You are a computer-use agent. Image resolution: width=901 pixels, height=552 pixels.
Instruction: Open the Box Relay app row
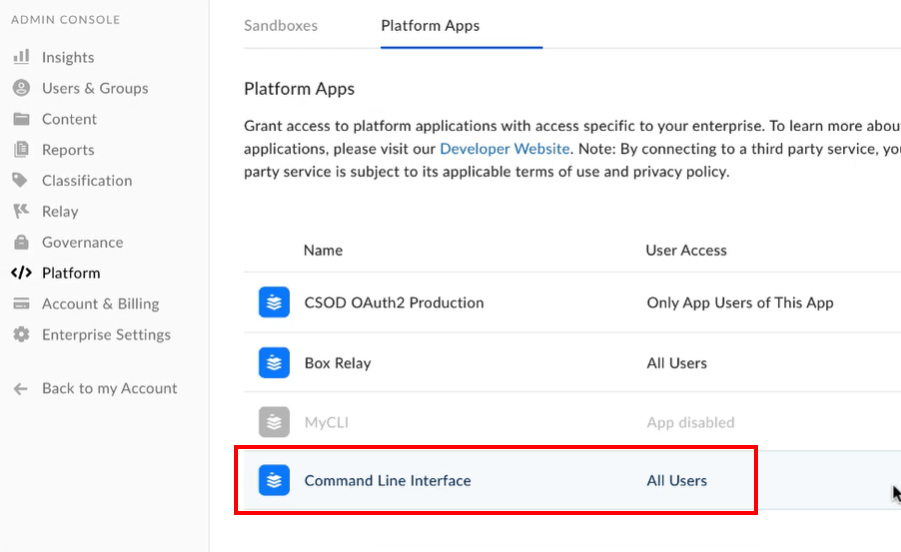[337, 363]
